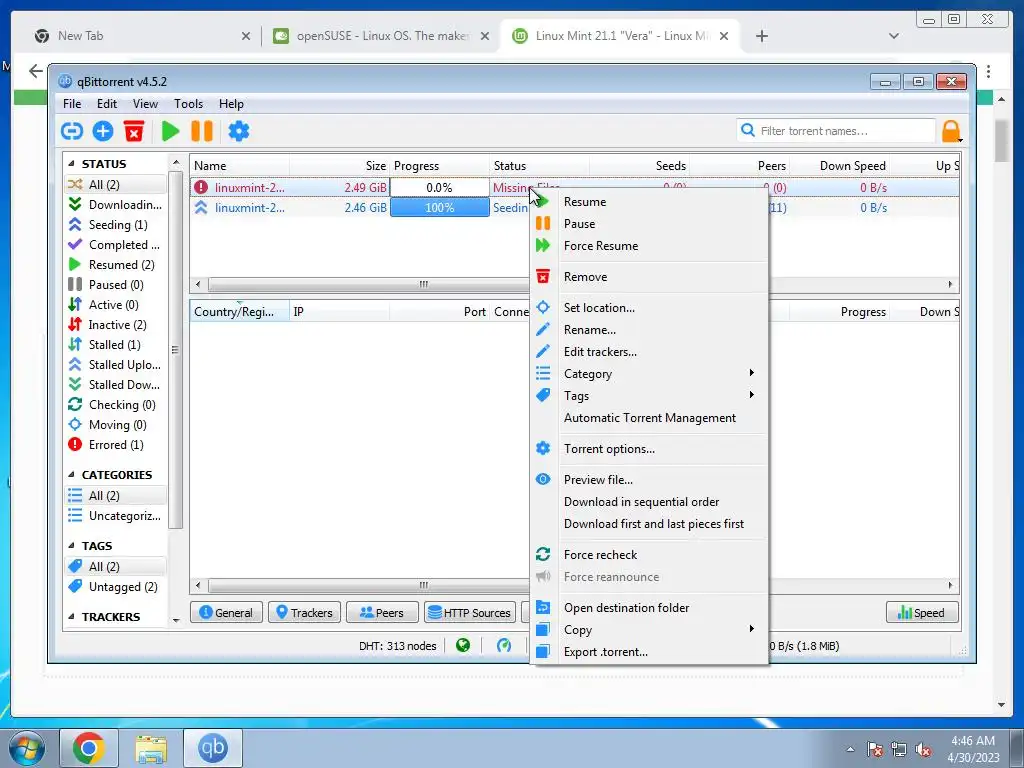Filter by Completed status in sidebar
The height and width of the screenshot is (768, 1024).
(x=116, y=245)
